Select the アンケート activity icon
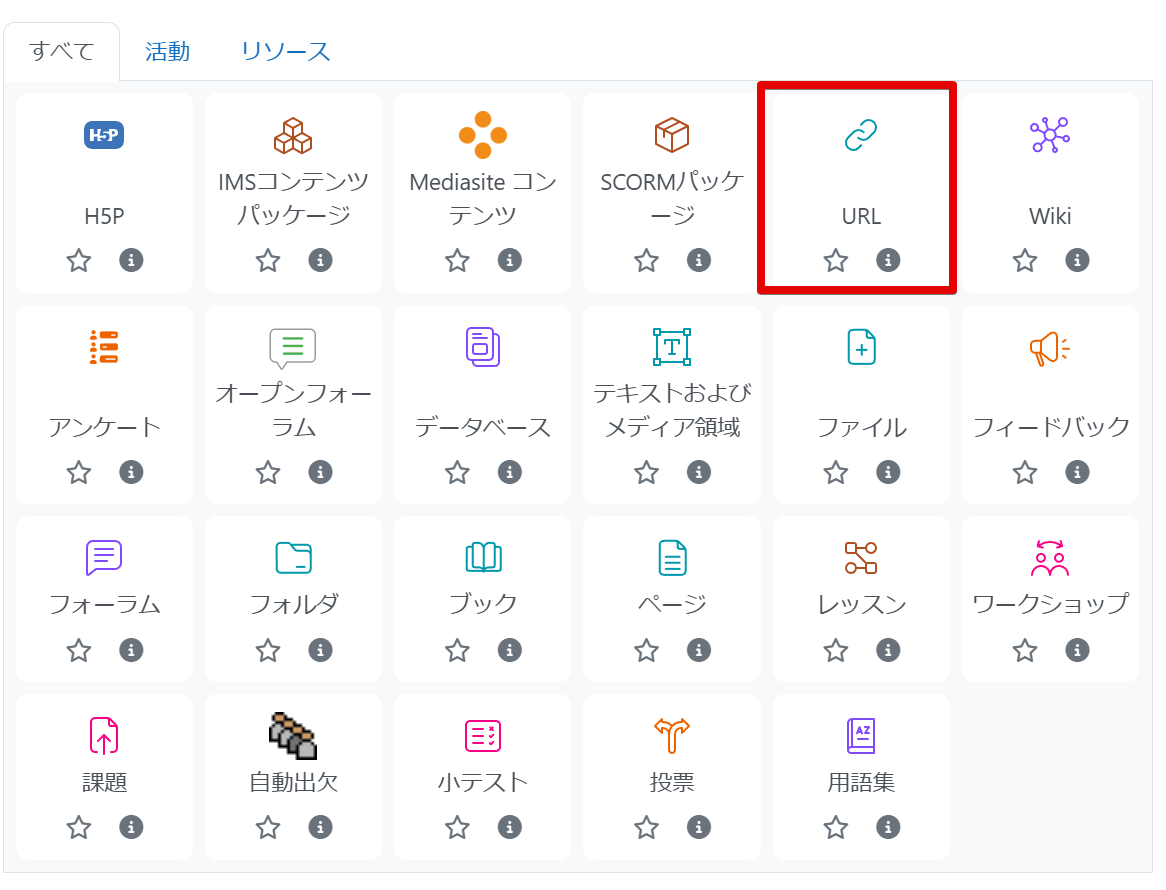Image resolution: width=1166 pixels, height=890 pixels. point(103,345)
